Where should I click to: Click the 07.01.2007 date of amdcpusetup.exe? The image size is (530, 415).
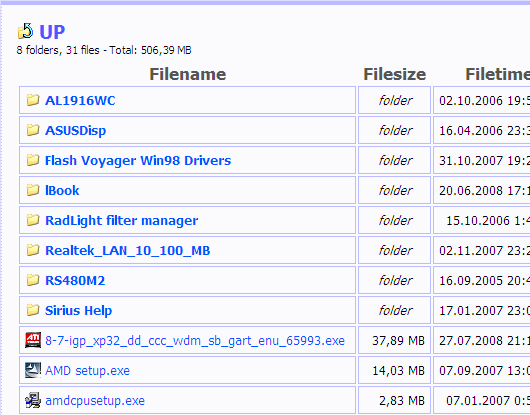(x=488, y=400)
